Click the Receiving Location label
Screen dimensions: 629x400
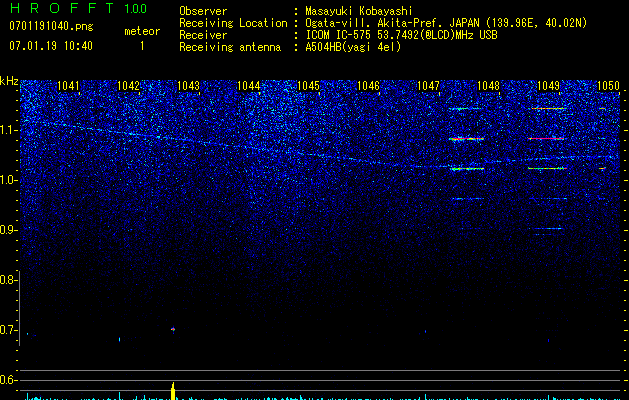tap(233, 23)
